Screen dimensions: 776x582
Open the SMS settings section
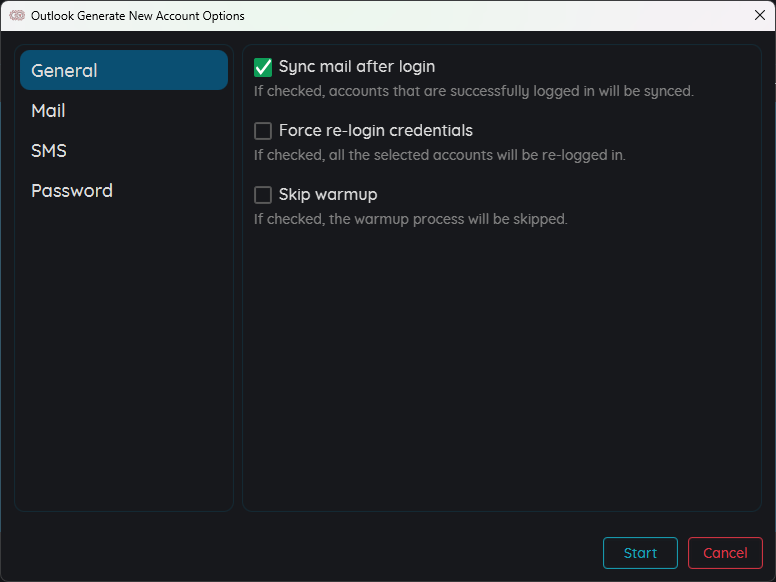point(124,150)
